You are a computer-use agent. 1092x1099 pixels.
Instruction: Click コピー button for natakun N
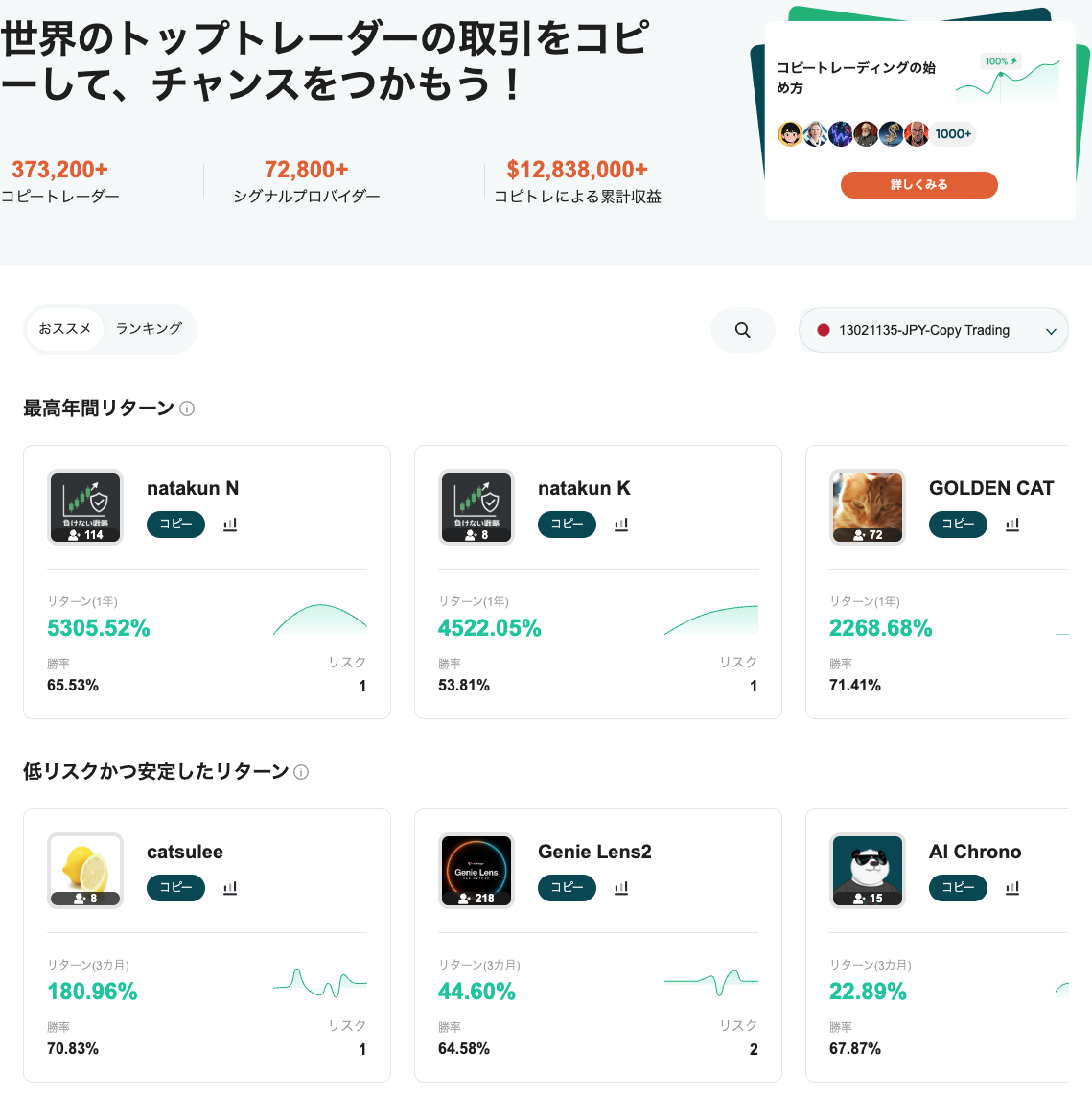(x=175, y=525)
